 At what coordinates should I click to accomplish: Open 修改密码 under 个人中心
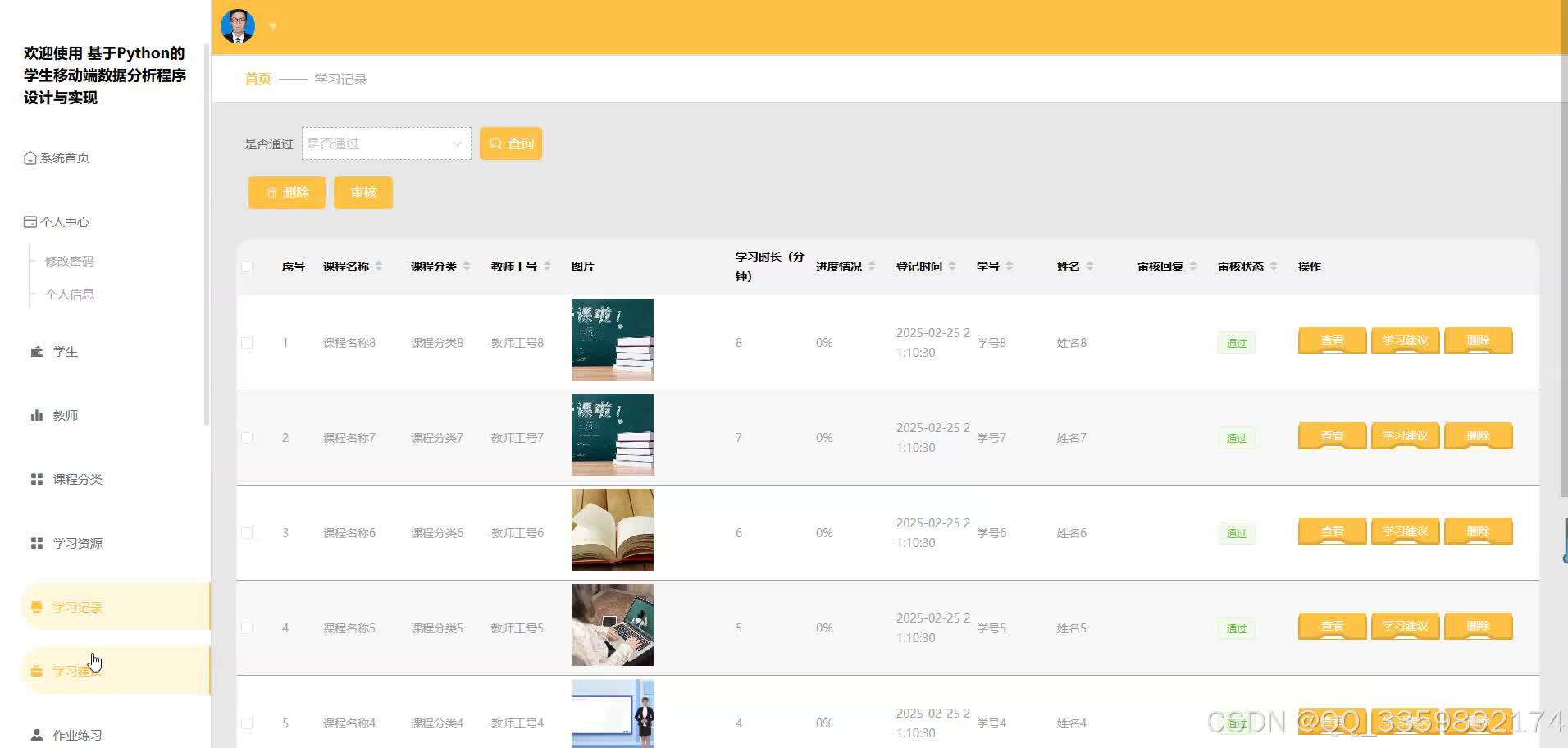[72, 261]
